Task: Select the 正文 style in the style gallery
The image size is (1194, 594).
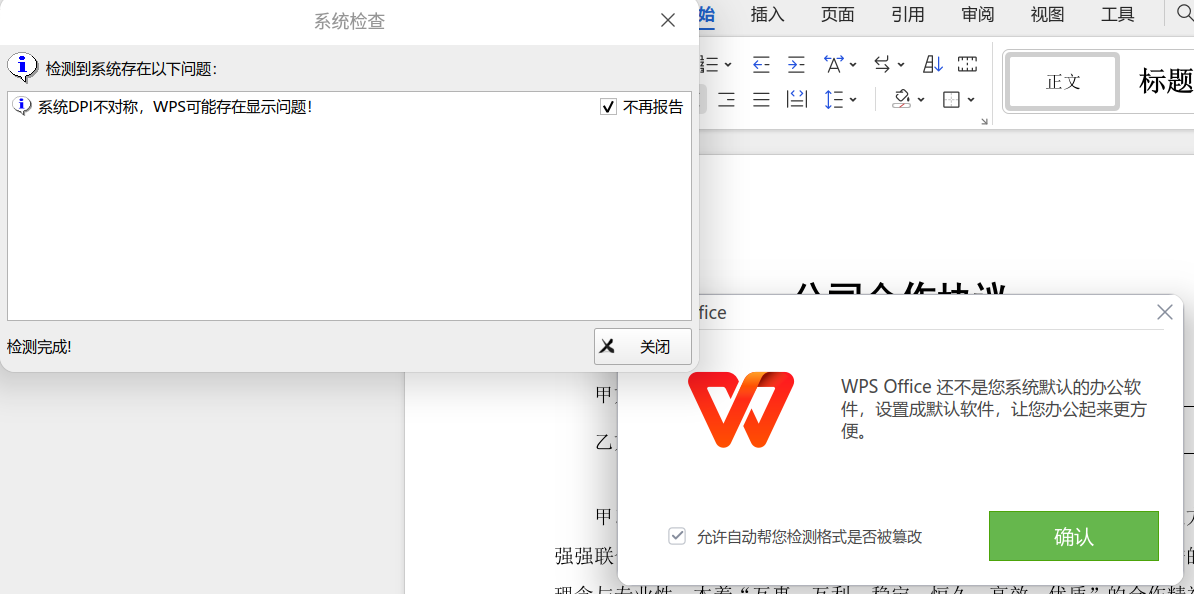Action: click(x=1063, y=81)
